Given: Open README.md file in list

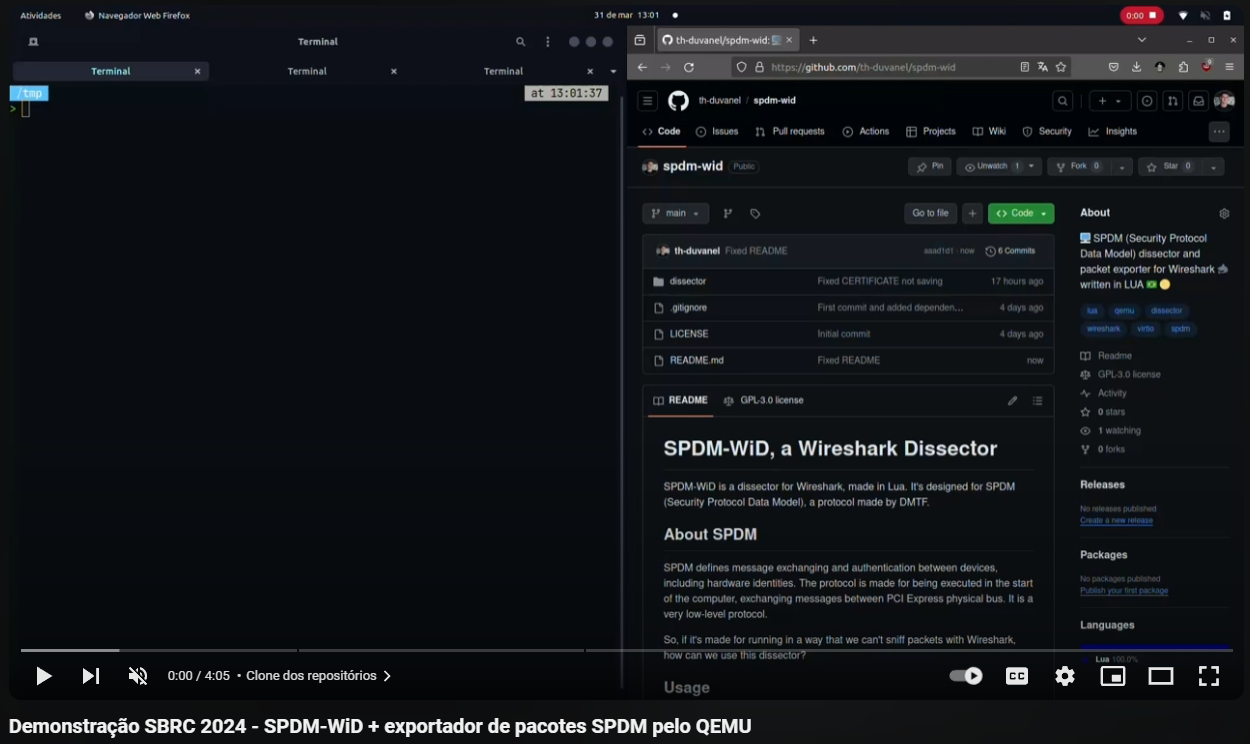Looking at the screenshot, I should pos(697,360).
